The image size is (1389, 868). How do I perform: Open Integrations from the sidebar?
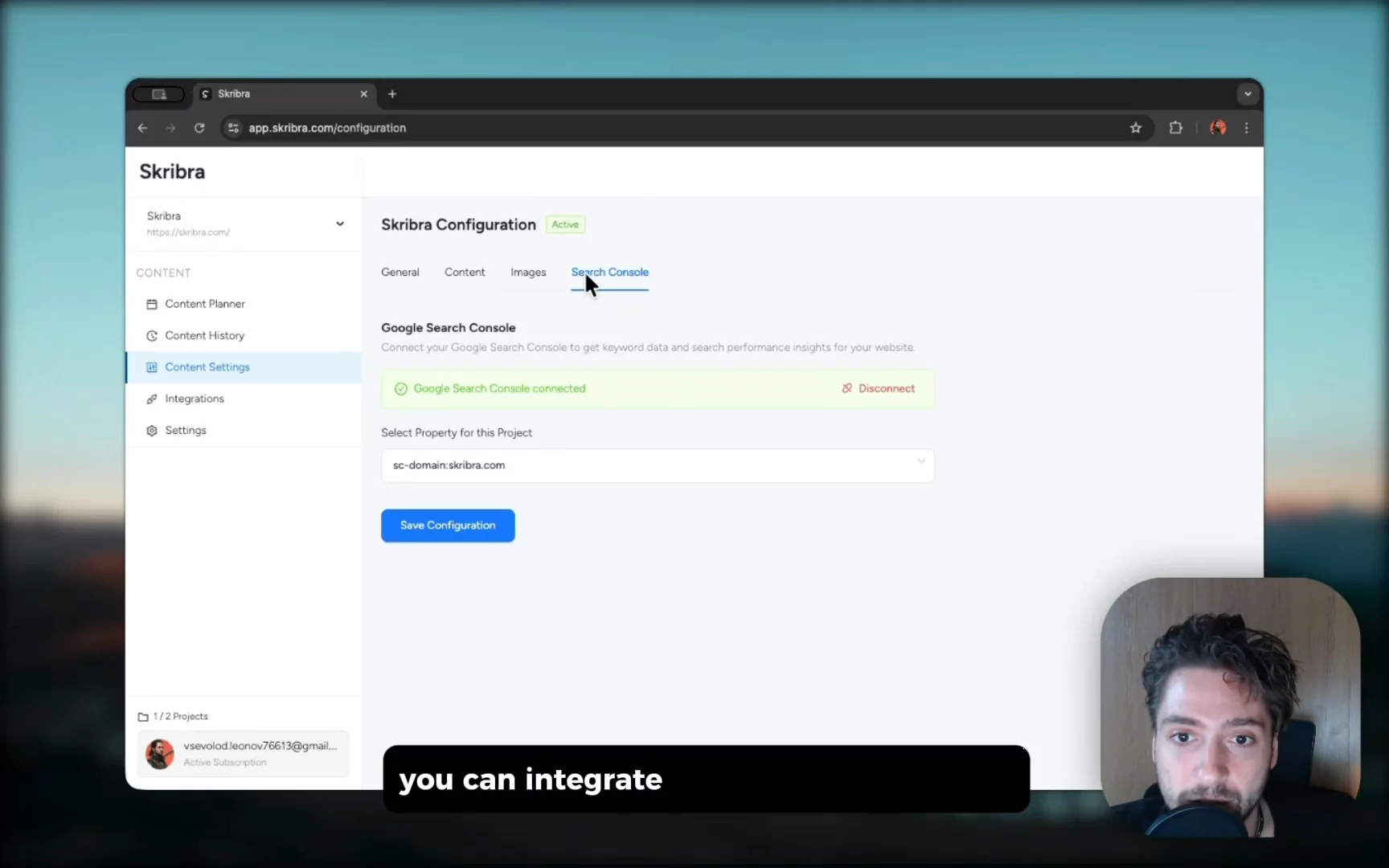point(194,399)
